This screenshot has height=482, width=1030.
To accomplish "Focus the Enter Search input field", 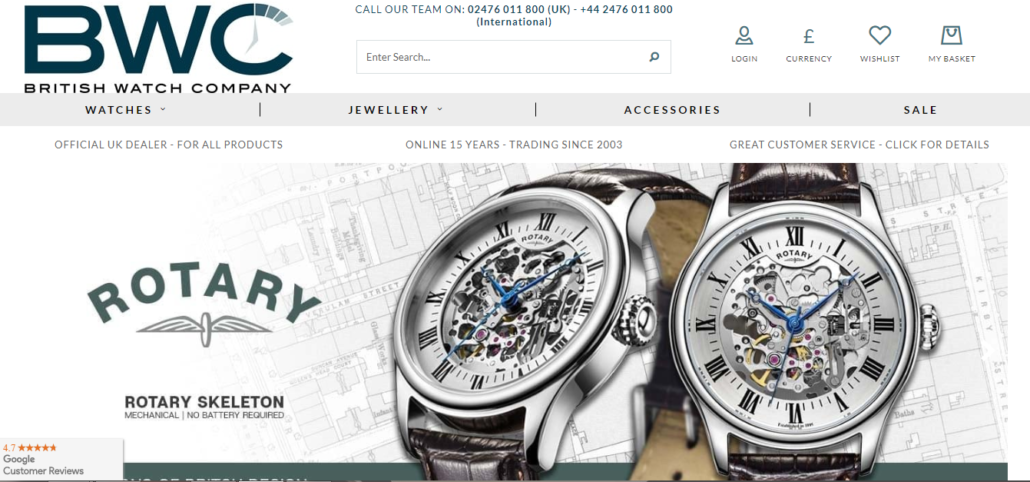I will (503, 57).
